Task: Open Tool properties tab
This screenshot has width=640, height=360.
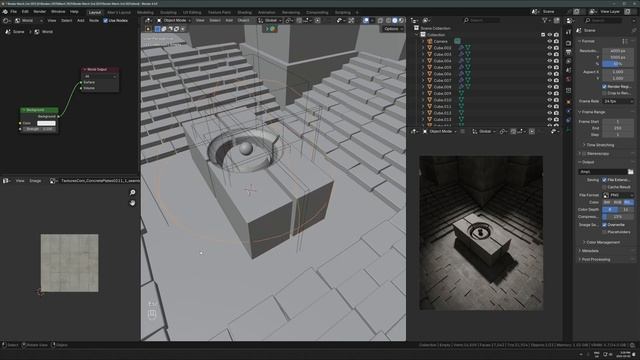Action: tap(569, 32)
